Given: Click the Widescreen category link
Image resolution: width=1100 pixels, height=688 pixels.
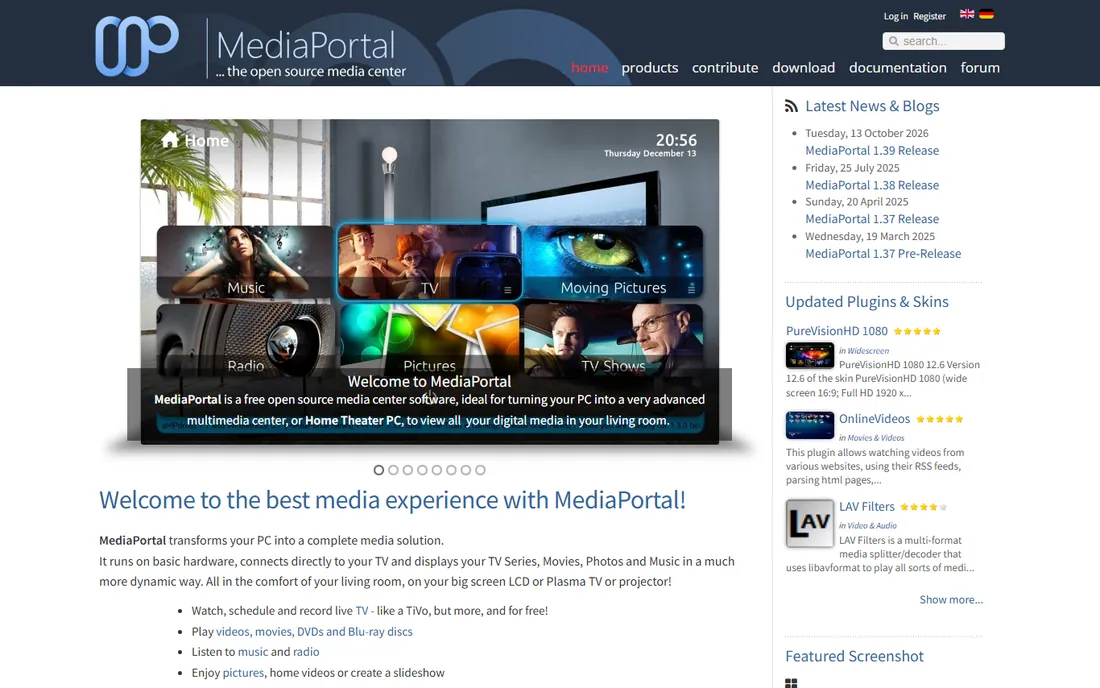Looking at the screenshot, I should pyautogui.click(x=868, y=351).
